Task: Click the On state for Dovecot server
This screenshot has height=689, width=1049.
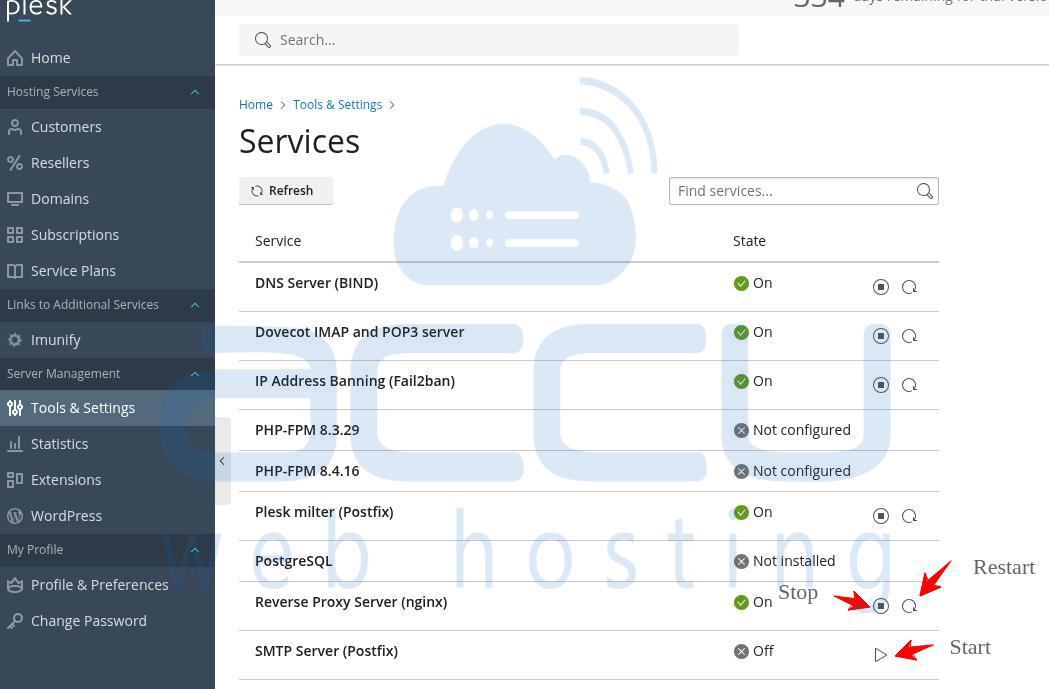Action: coord(753,332)
